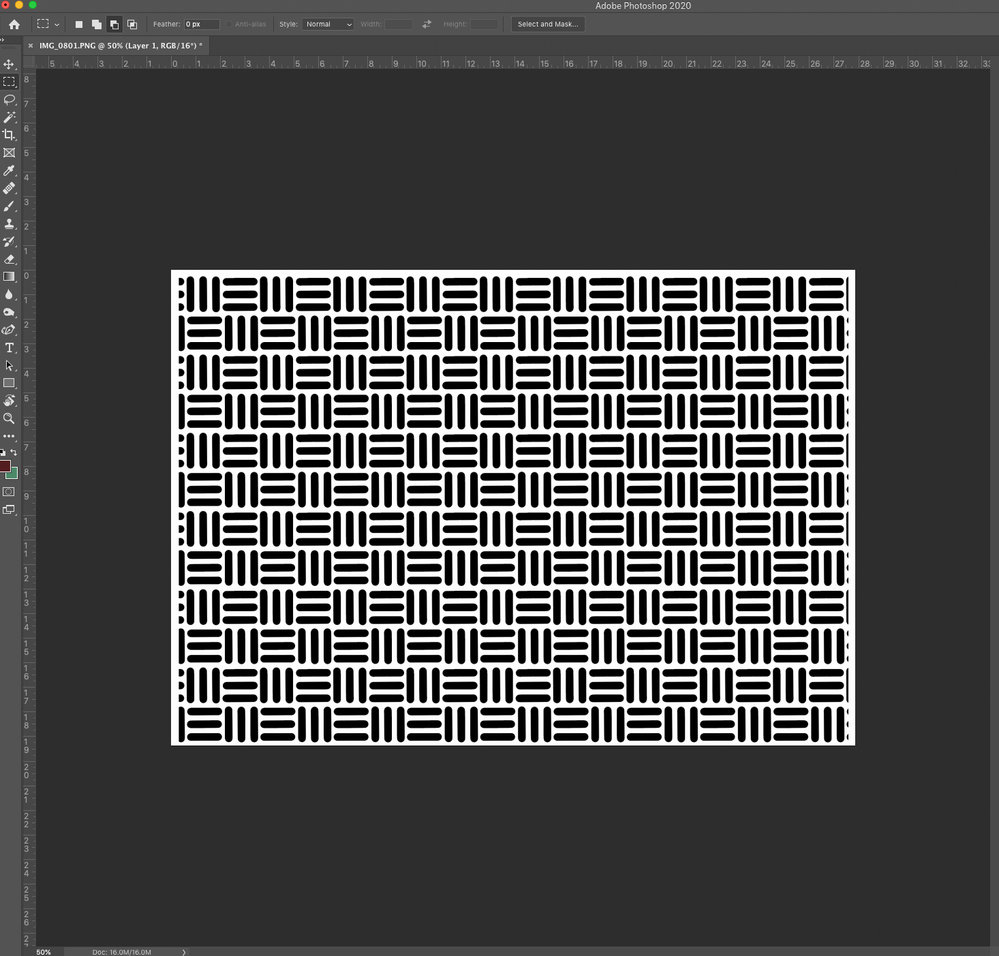
Task: Choose New Selection mode
Action: pos(79,24)
